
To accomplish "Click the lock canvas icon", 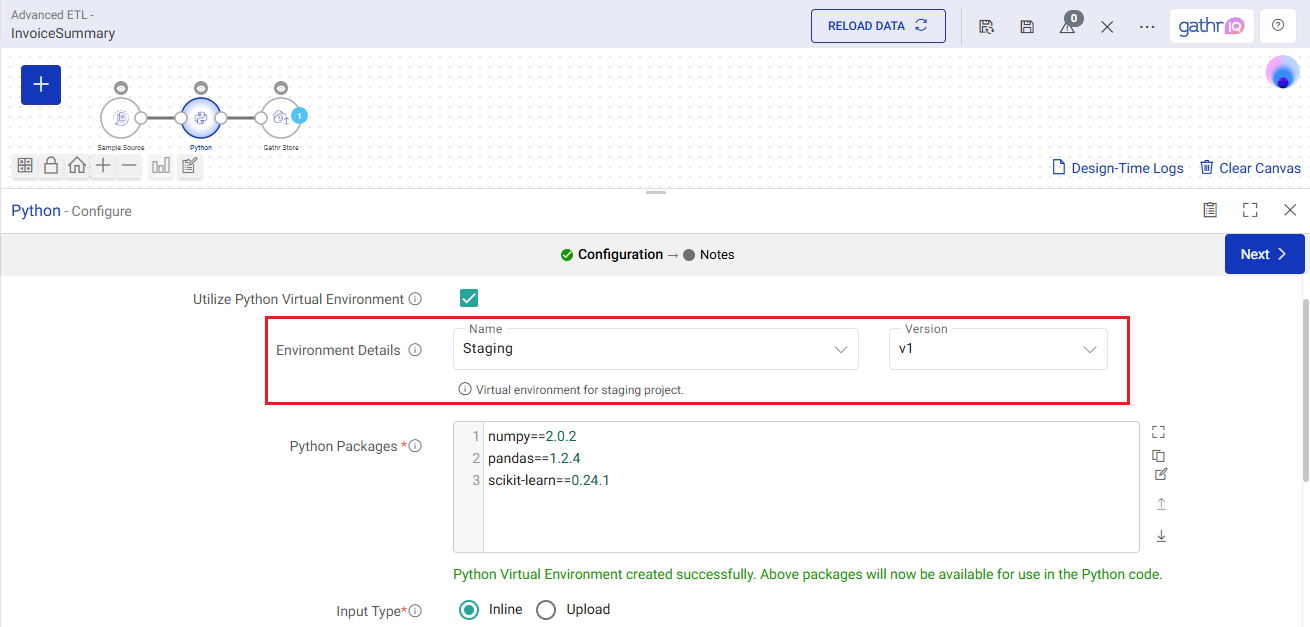I will tap(50, 166).
